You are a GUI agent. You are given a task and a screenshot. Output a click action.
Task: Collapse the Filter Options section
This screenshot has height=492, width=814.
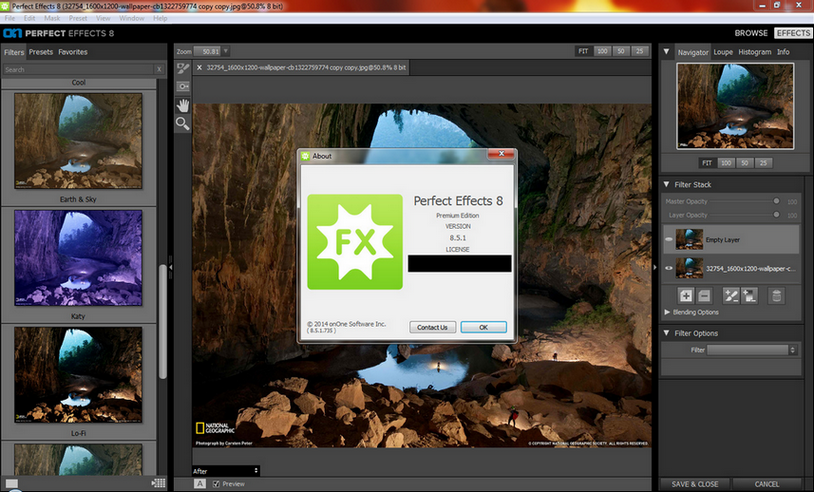pyautogui.click(x=667, y=333)
